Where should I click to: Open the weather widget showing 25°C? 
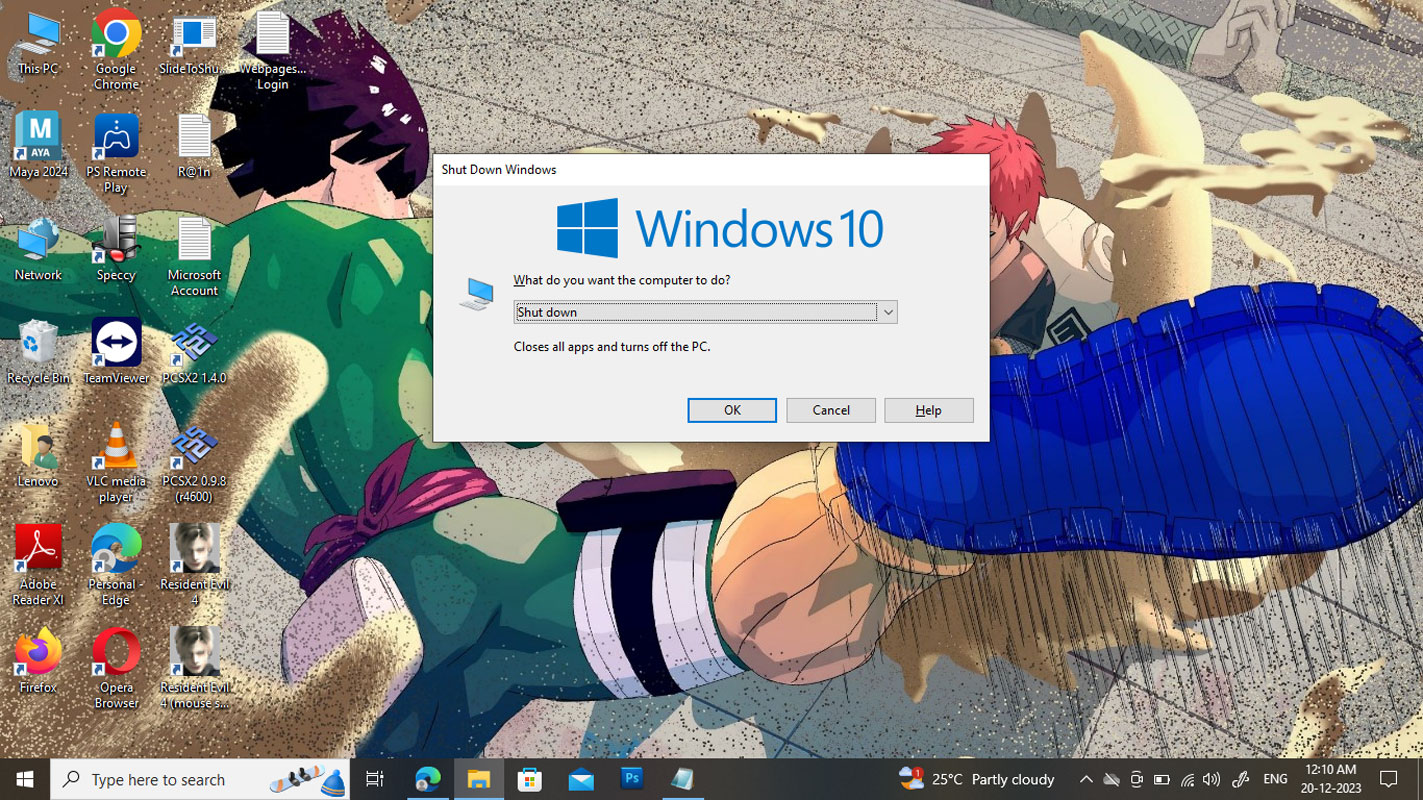(977, 779)
